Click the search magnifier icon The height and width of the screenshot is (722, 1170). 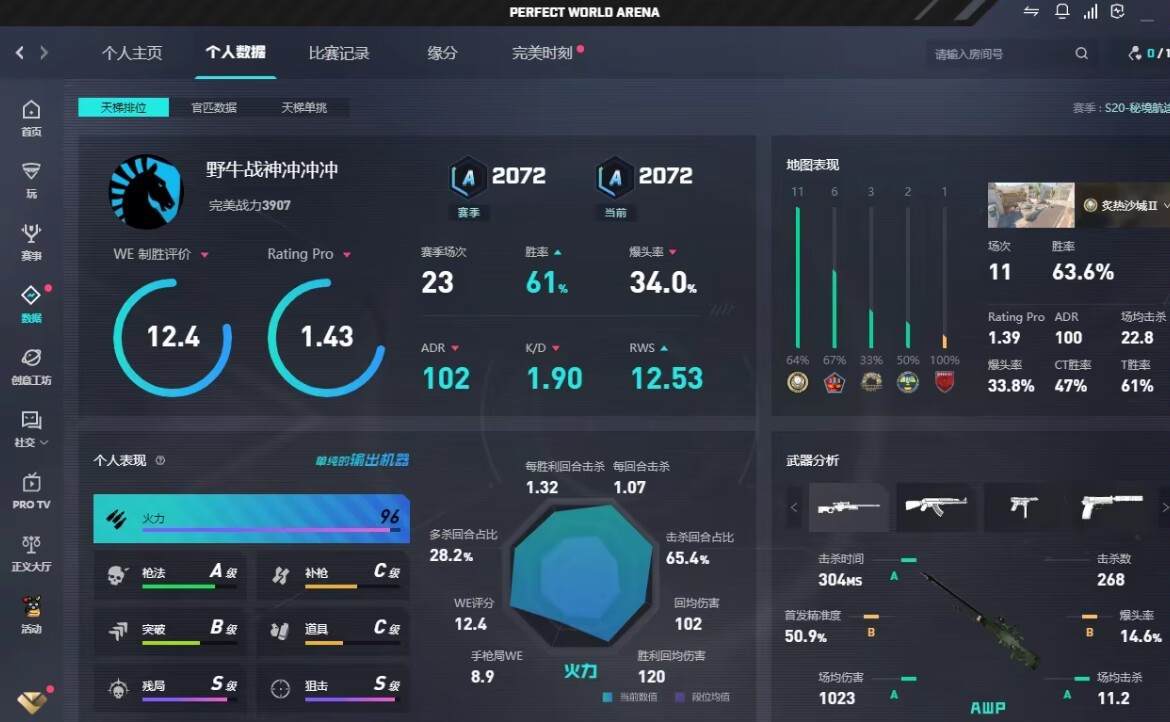click(1081, 54)
